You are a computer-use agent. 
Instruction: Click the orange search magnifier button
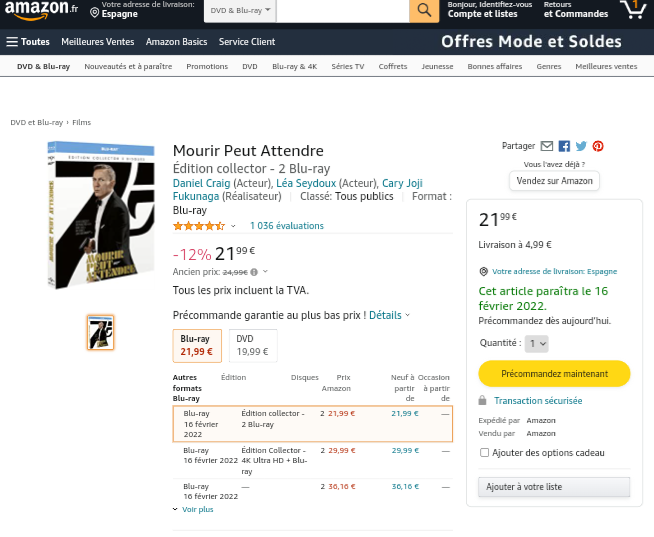click(x=424, y=10)
